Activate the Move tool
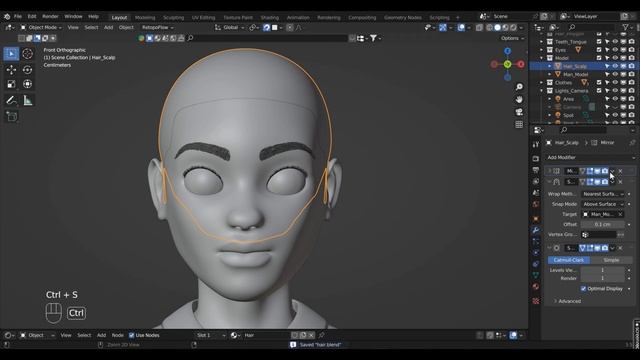The width and height of the screenshot is (640, 360). pyautogui.click(x=11, y=69)
